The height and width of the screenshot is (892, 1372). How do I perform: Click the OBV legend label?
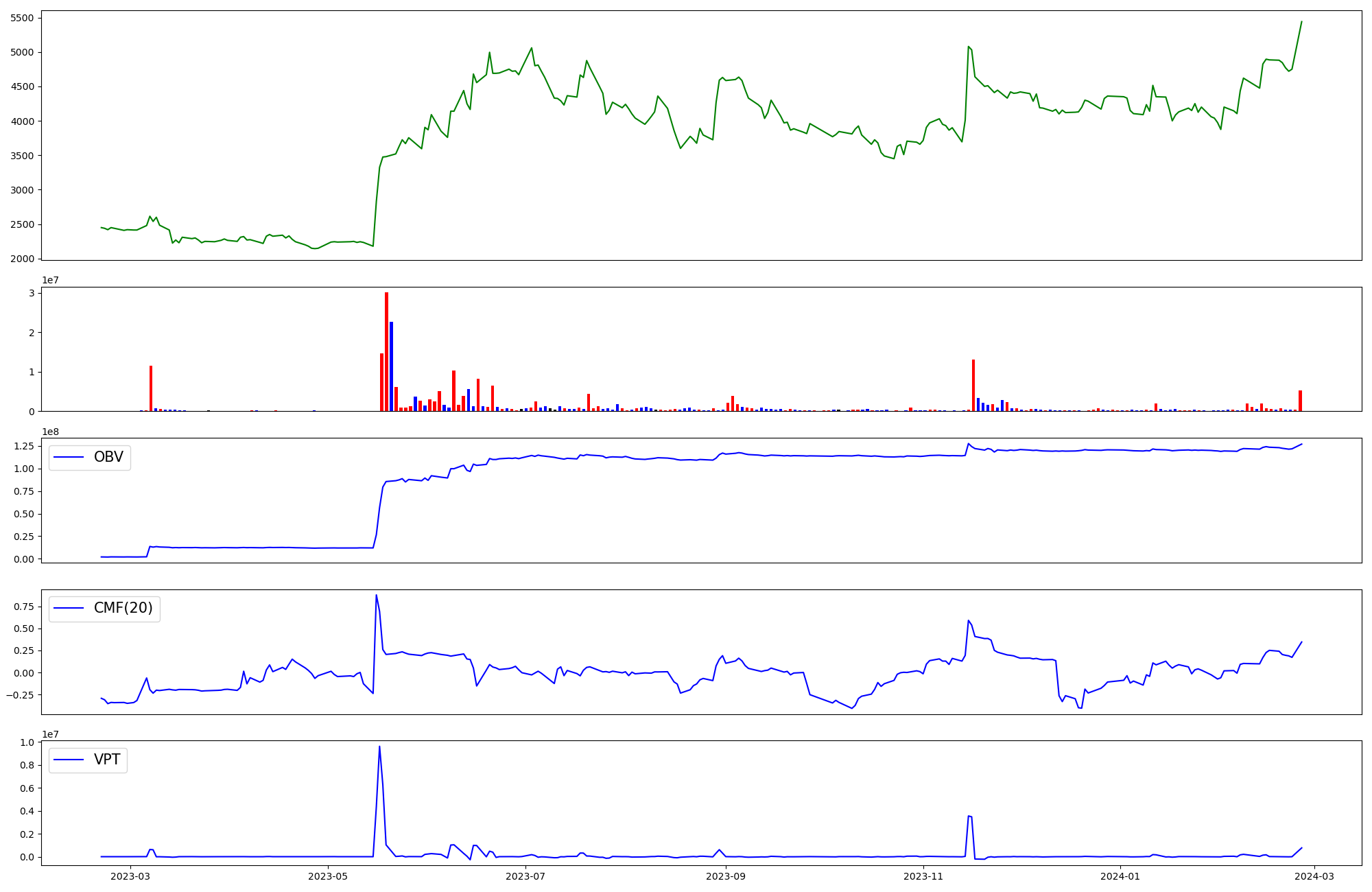[x=108, y=458]
